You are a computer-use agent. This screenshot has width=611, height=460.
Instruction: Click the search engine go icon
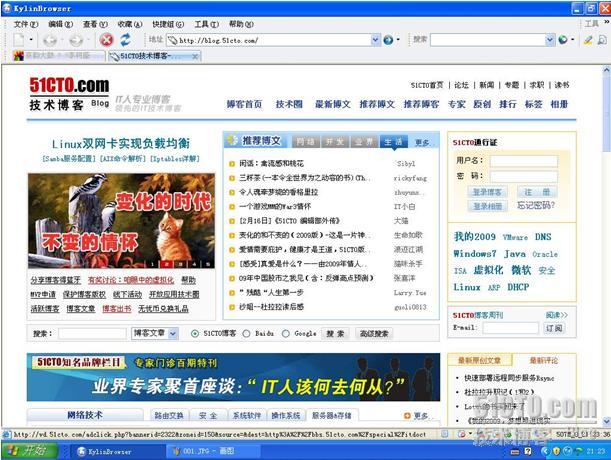tap(562, 40)
